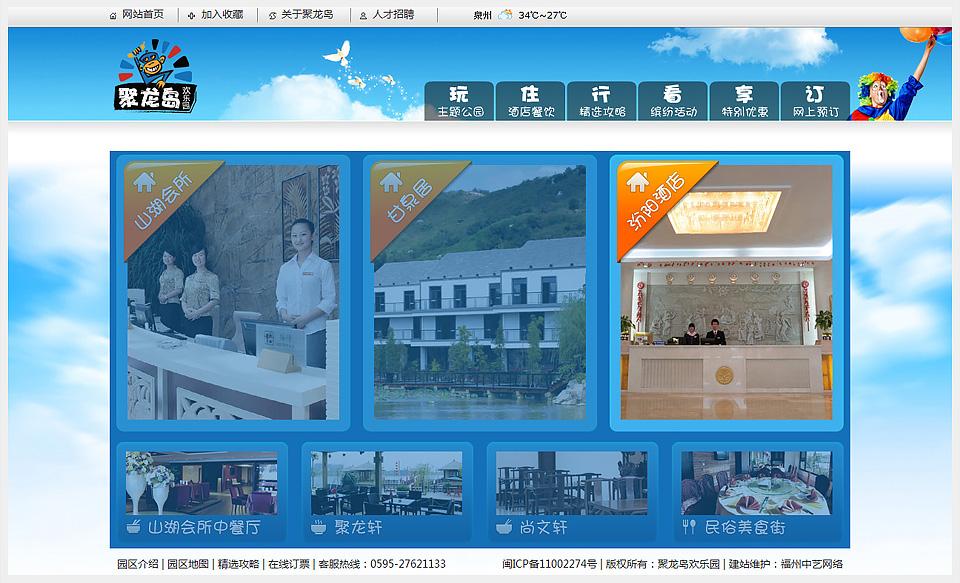
Task: Click the home icon beside 网站首页
Action: [113, 15]
